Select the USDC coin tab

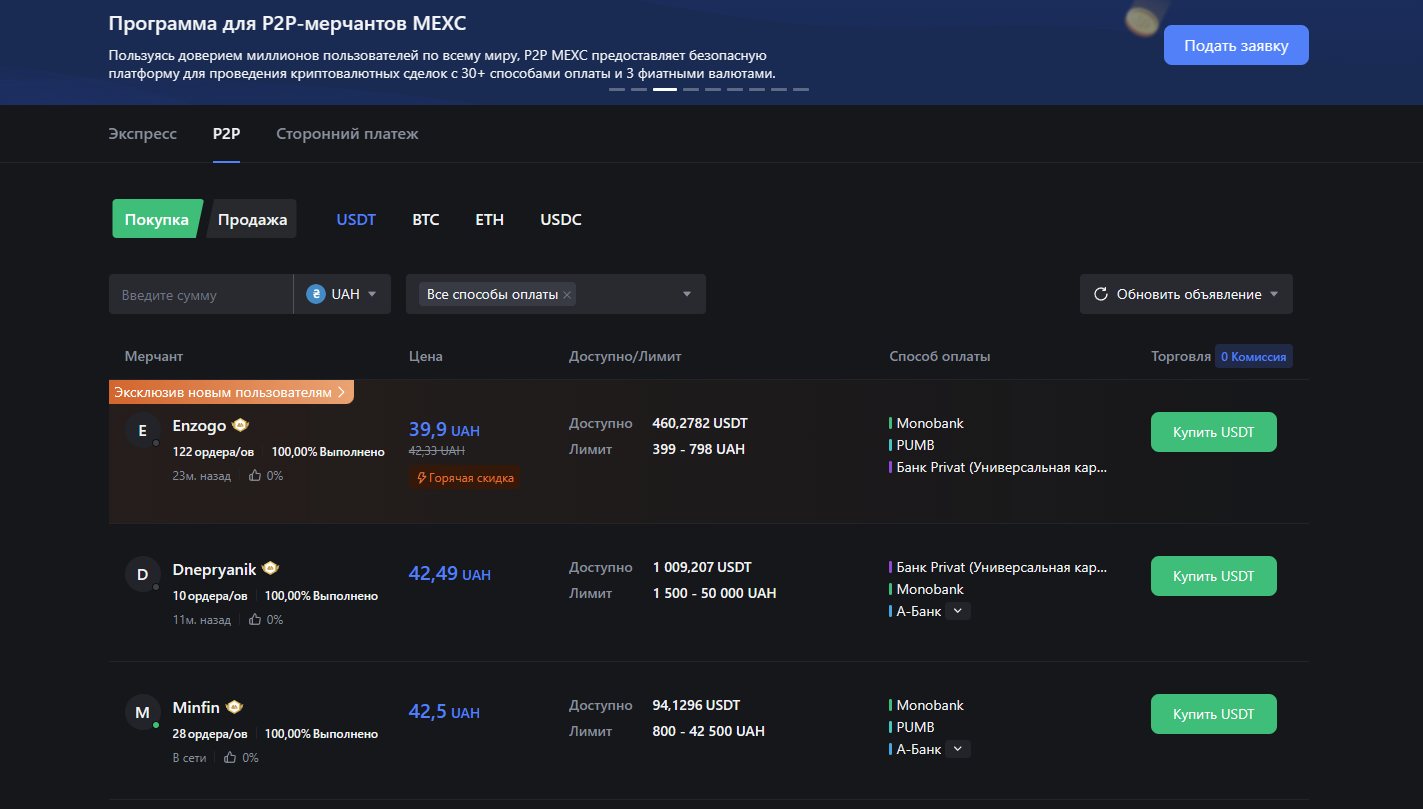561,219
